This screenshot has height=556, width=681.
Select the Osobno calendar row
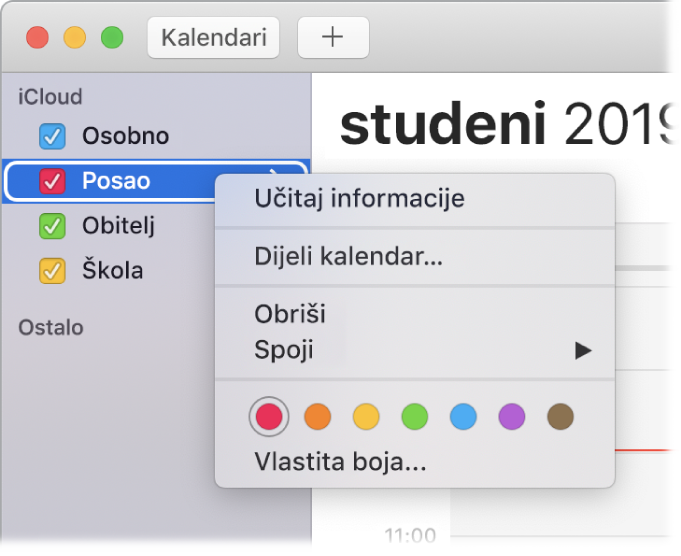(x=156, y=136)
